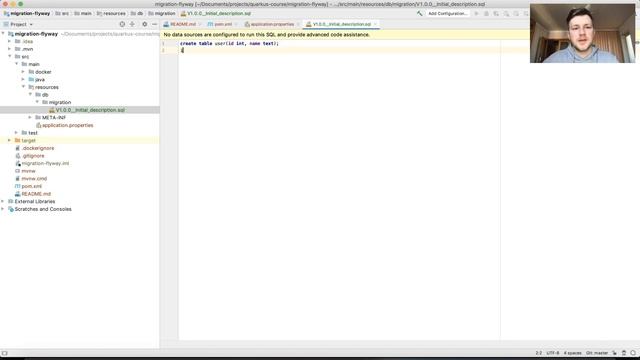
Task: Toggle tool window quick-access icon bottom-left
Action: click(4, 353)
